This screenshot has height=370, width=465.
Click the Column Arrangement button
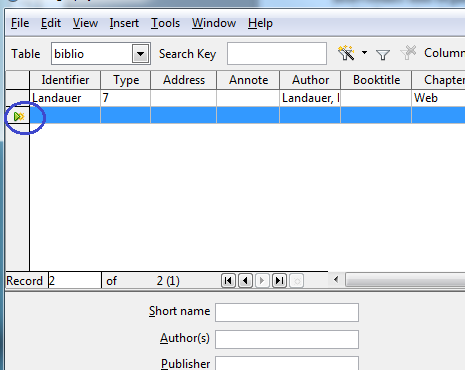(x=444, y=53)
